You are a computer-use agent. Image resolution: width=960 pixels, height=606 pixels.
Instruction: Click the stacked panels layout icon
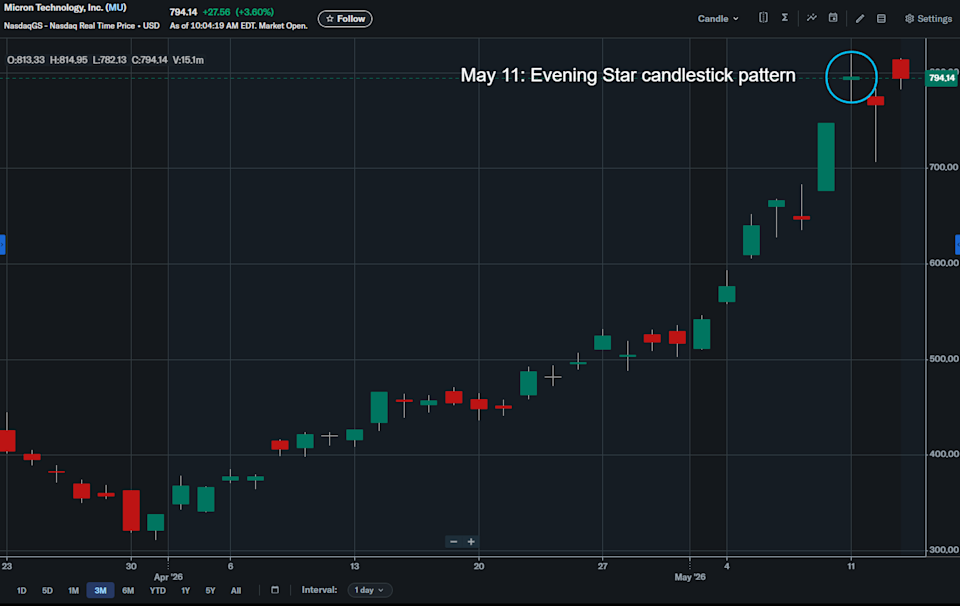(x=881, y=19)
